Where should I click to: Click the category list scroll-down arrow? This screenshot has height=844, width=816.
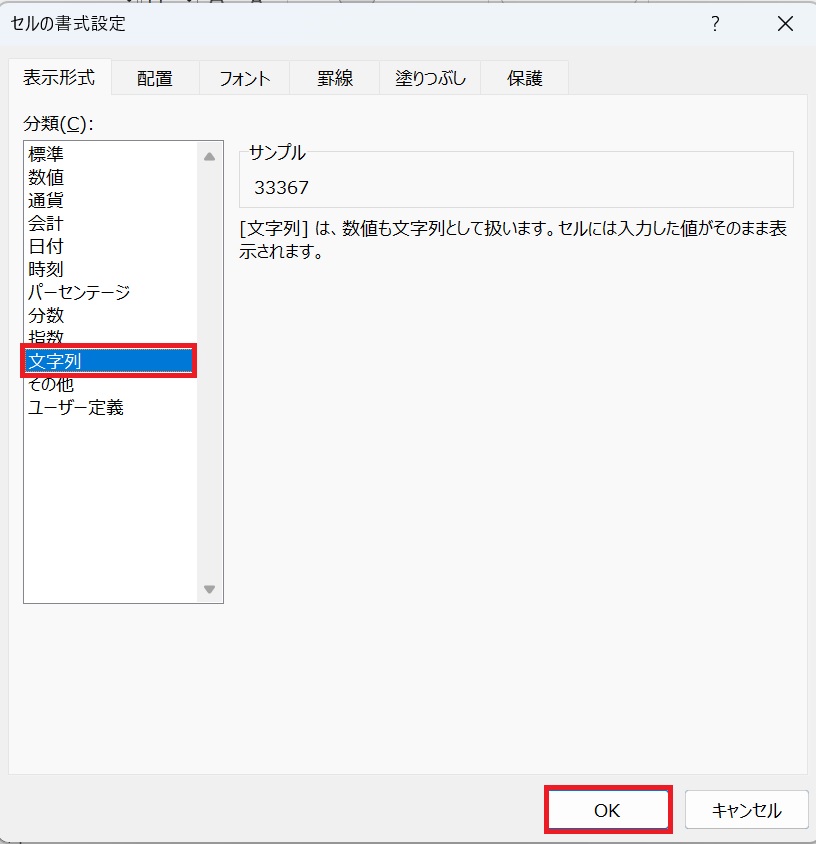(x=210, y=589)
